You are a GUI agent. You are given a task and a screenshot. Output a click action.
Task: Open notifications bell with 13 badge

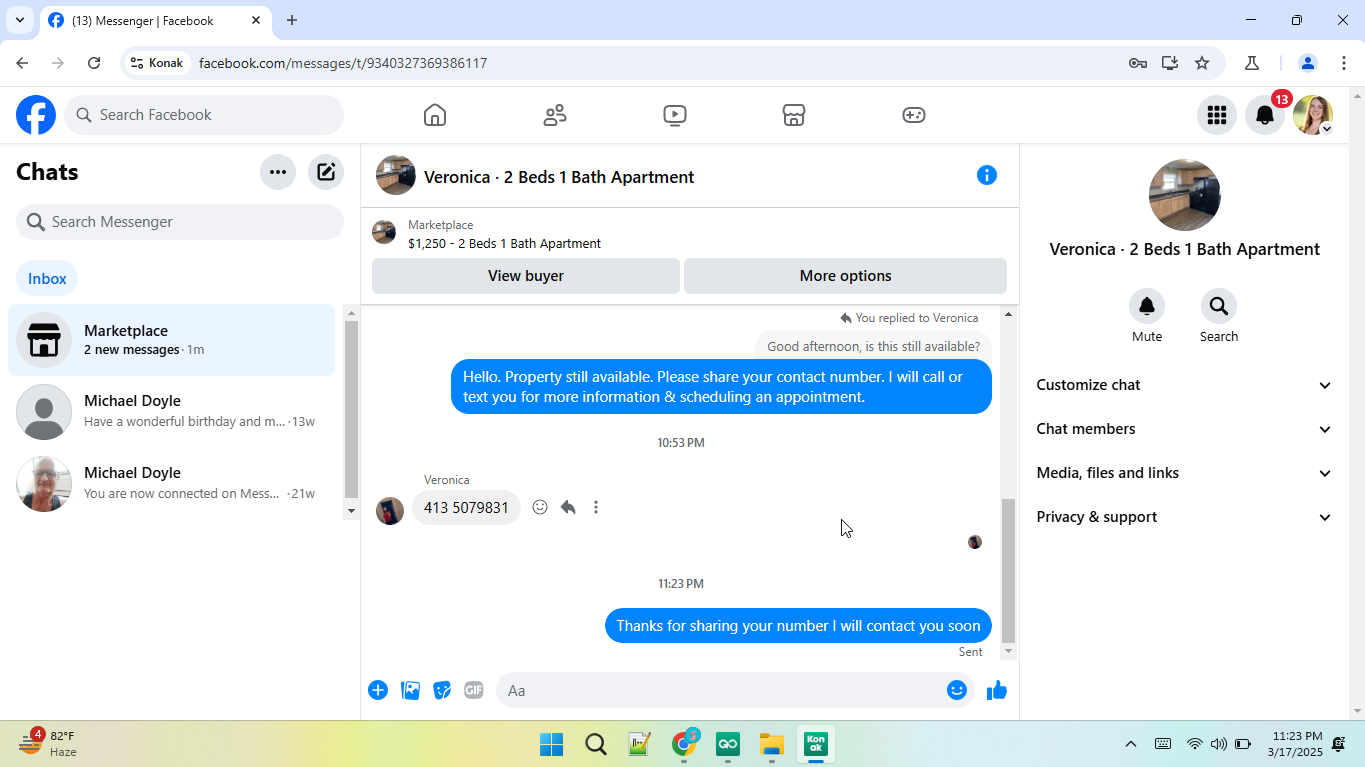[x=1265, y=115]
